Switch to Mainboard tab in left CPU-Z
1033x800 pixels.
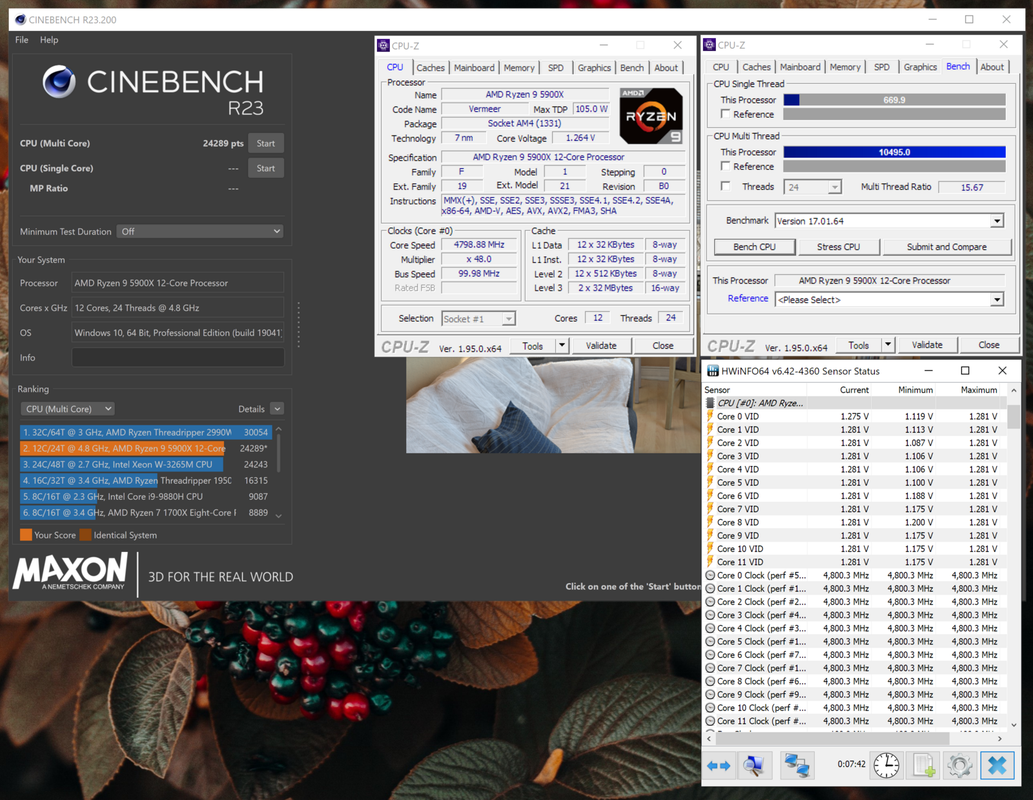474,68
